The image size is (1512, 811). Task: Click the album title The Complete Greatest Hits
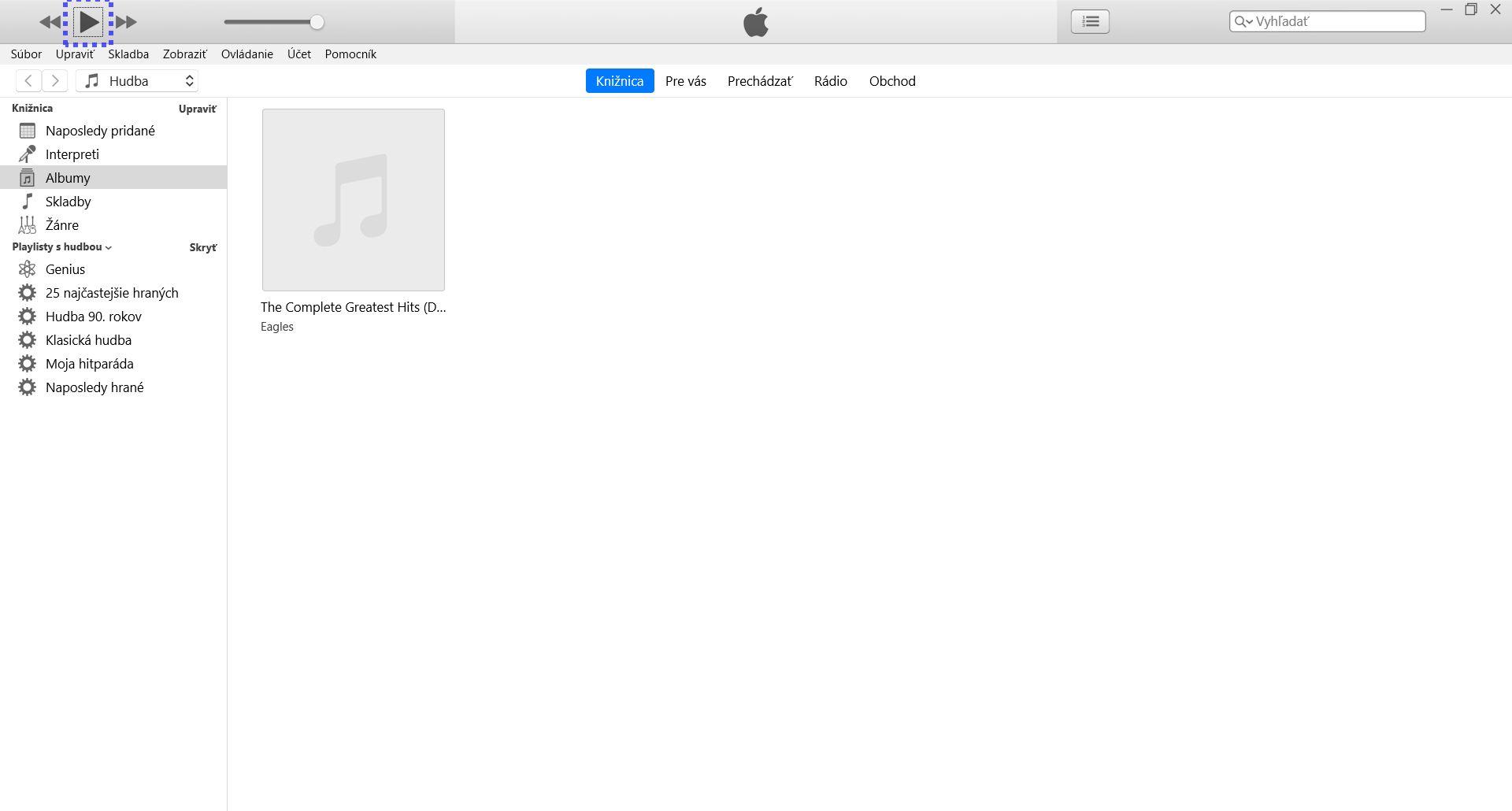(x=353, y=307)
